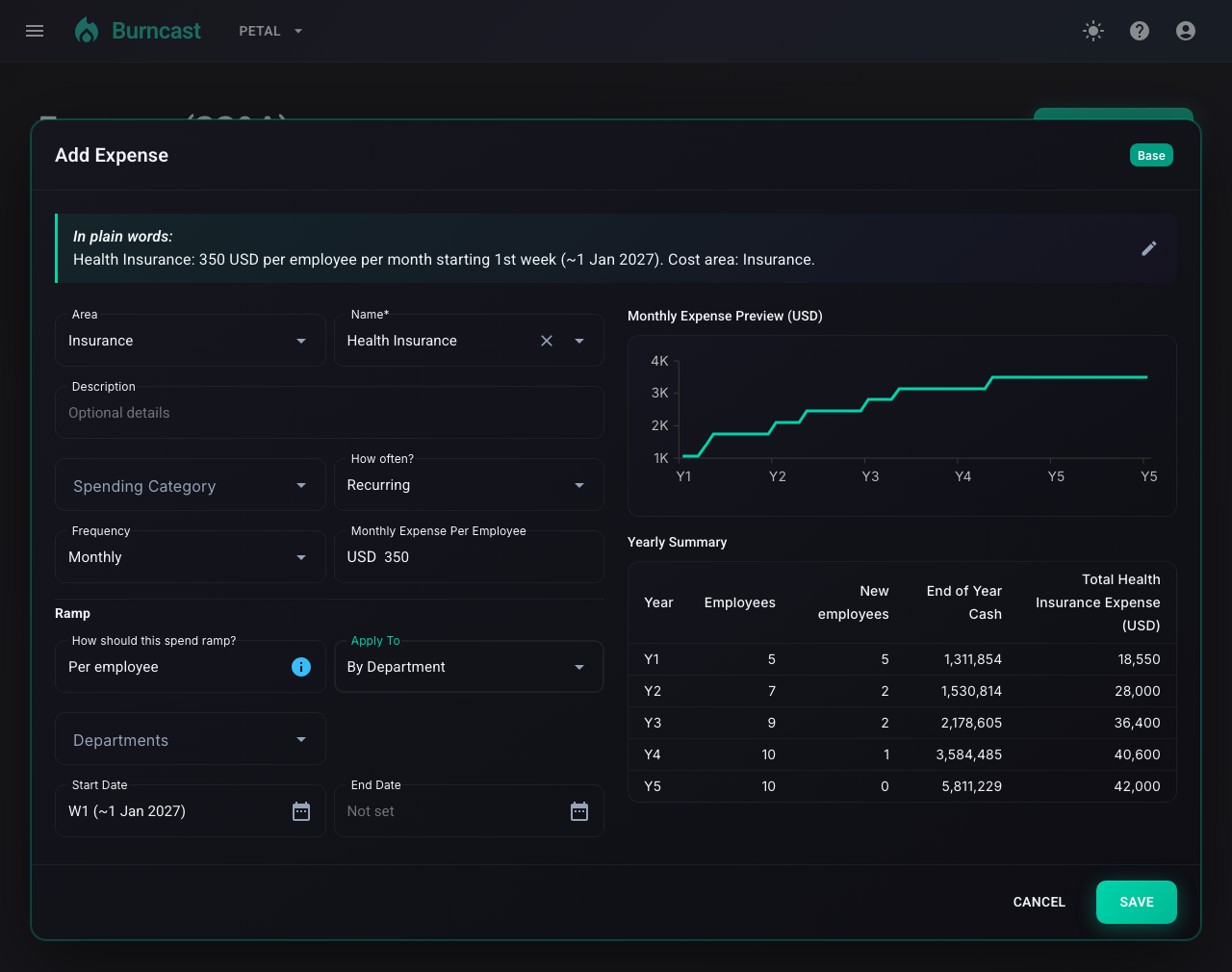Click the End of Year Cash header

click(x=964, y=602)
